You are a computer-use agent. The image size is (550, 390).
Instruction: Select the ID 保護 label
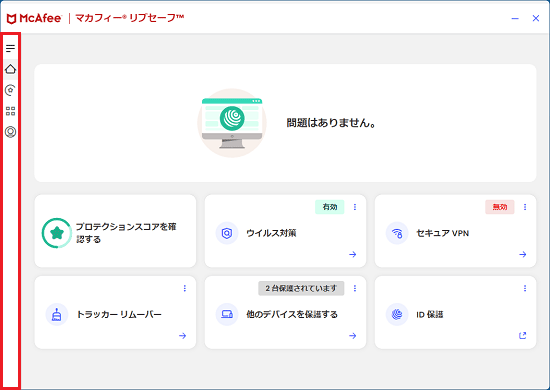click(430, 314)
